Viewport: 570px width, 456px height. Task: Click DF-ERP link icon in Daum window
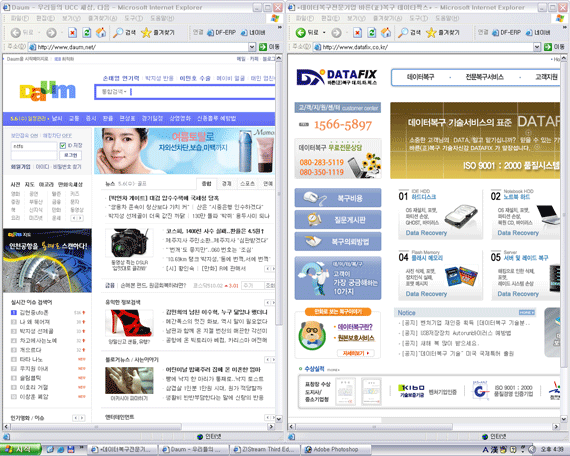pyautogui.click(x=210, y=33)
